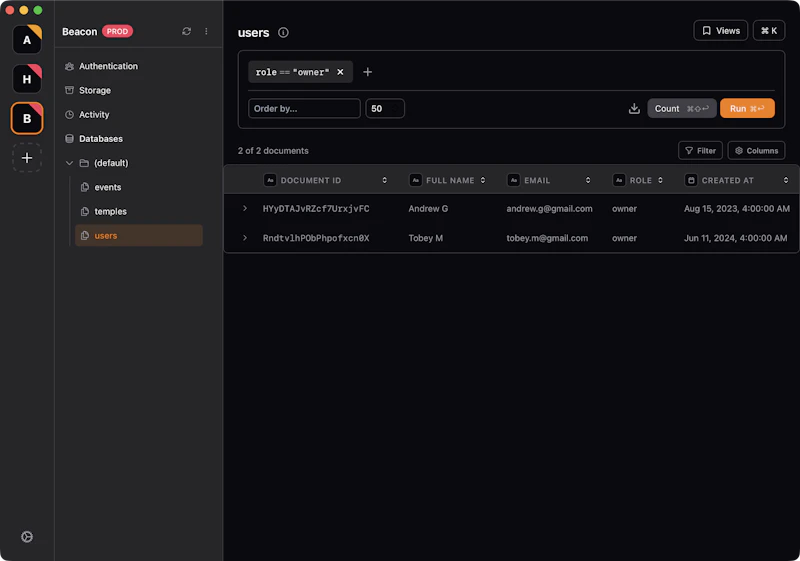
Task: Add another query condition
Action: 367,72
